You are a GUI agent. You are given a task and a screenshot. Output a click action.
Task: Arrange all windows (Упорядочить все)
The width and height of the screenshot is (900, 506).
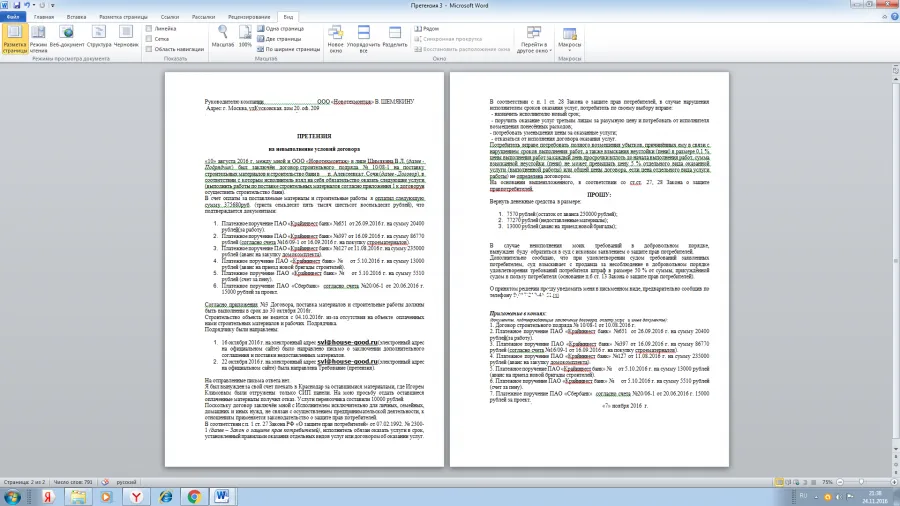click(363, 38)
